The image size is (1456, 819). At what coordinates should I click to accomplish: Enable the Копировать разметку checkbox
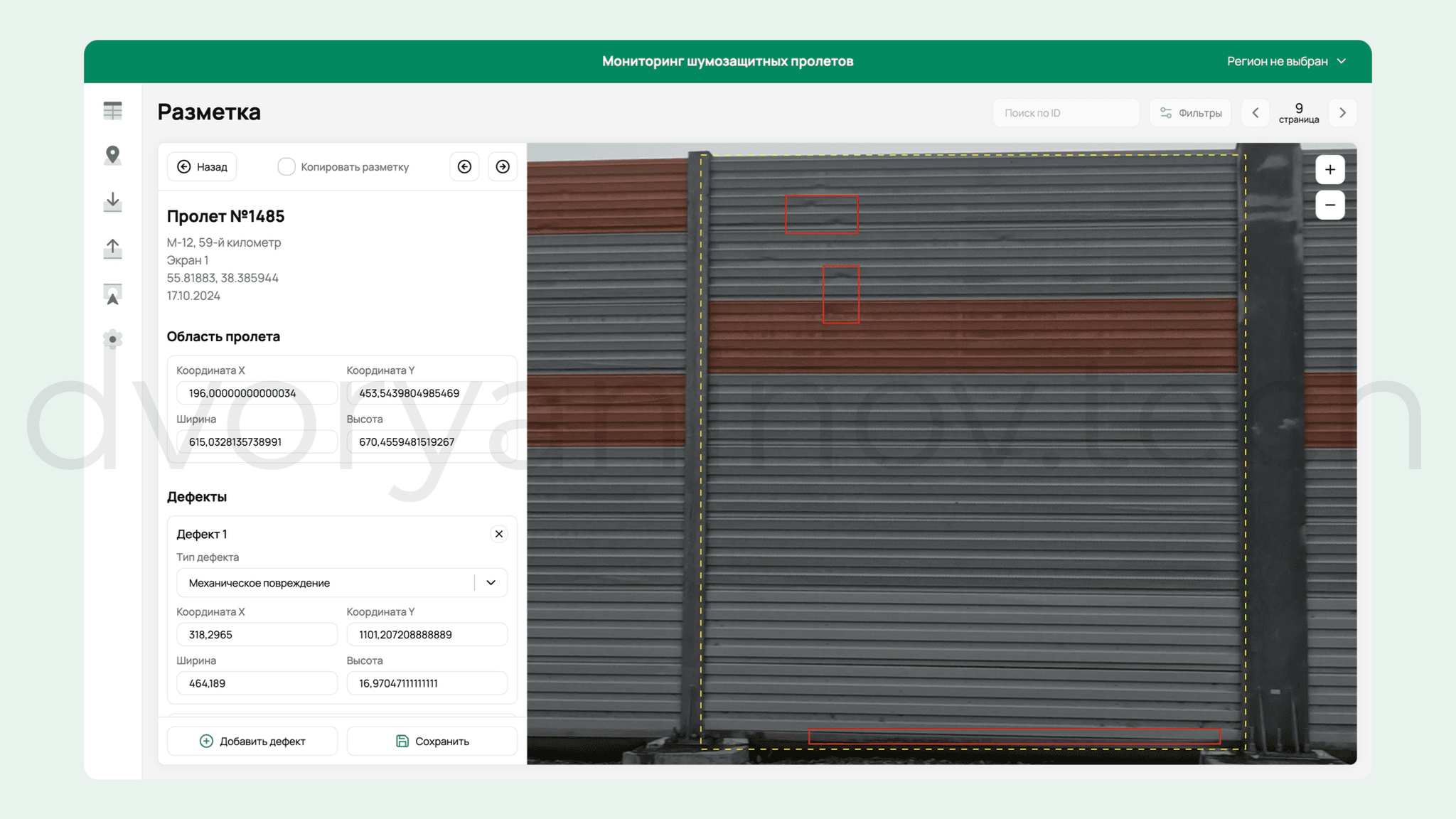[286, 166]
